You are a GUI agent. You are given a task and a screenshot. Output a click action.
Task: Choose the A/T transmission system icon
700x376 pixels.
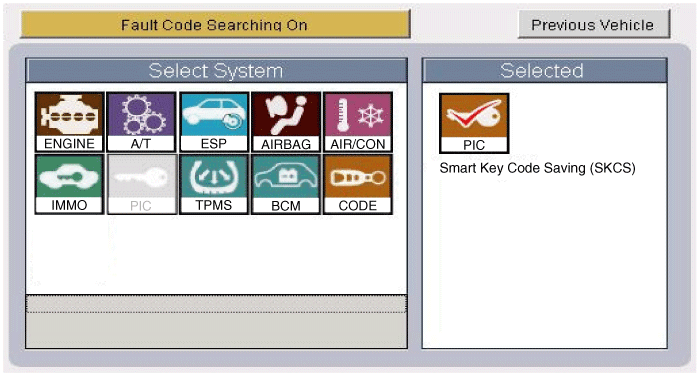tap(141, 122)
